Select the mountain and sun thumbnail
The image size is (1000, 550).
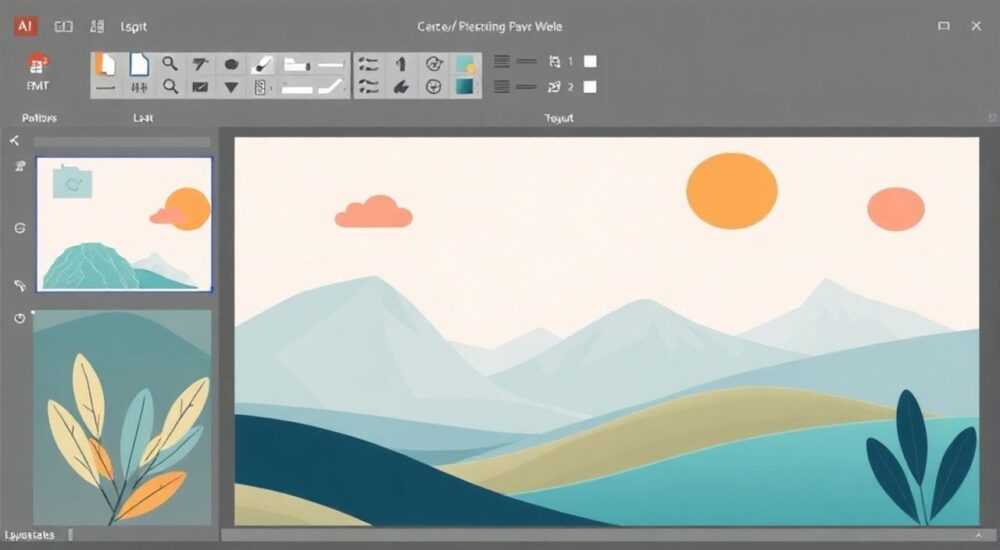[x=124, y=225]
